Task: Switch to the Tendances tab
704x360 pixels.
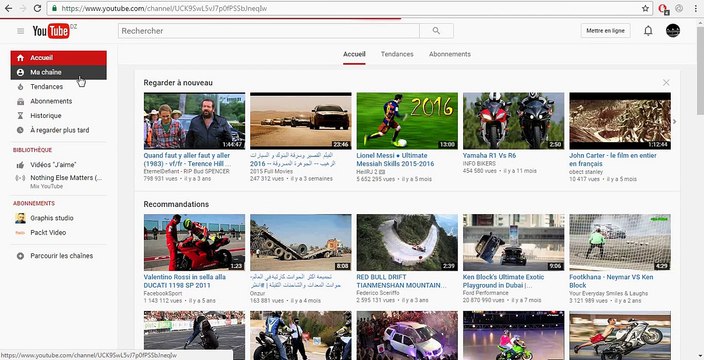Action: 397,54
